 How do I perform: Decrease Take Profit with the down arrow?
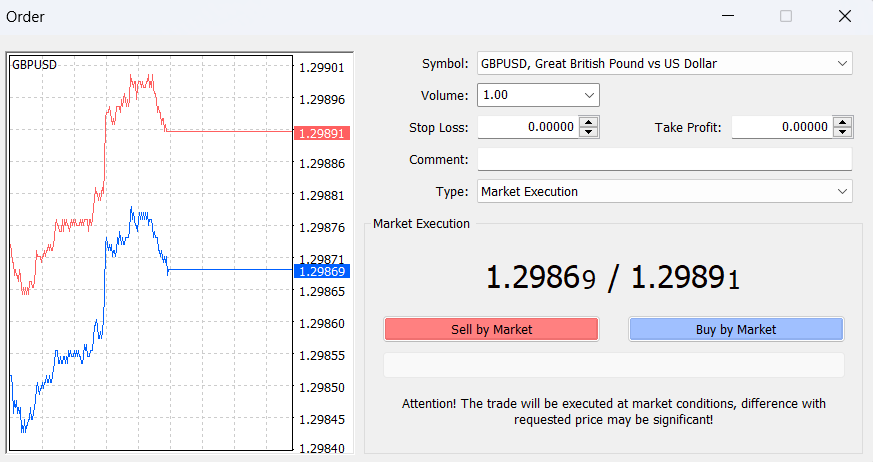click(843, 132)
